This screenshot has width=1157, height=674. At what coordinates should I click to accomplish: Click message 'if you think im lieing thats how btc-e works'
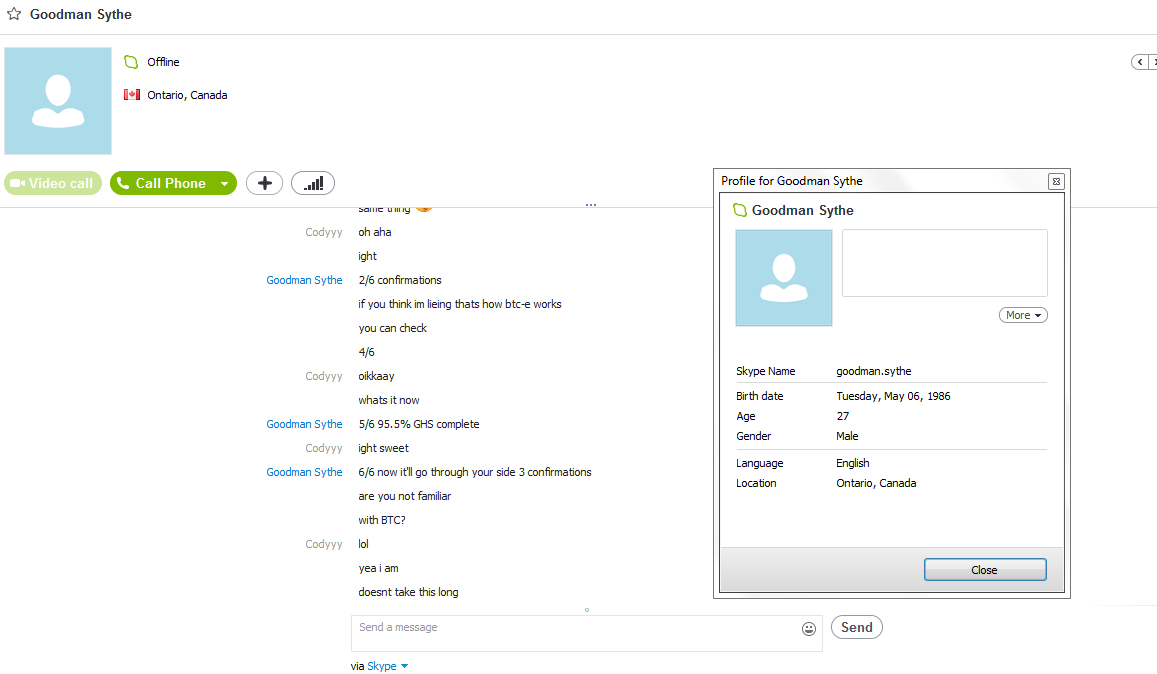tap(460, 304)
